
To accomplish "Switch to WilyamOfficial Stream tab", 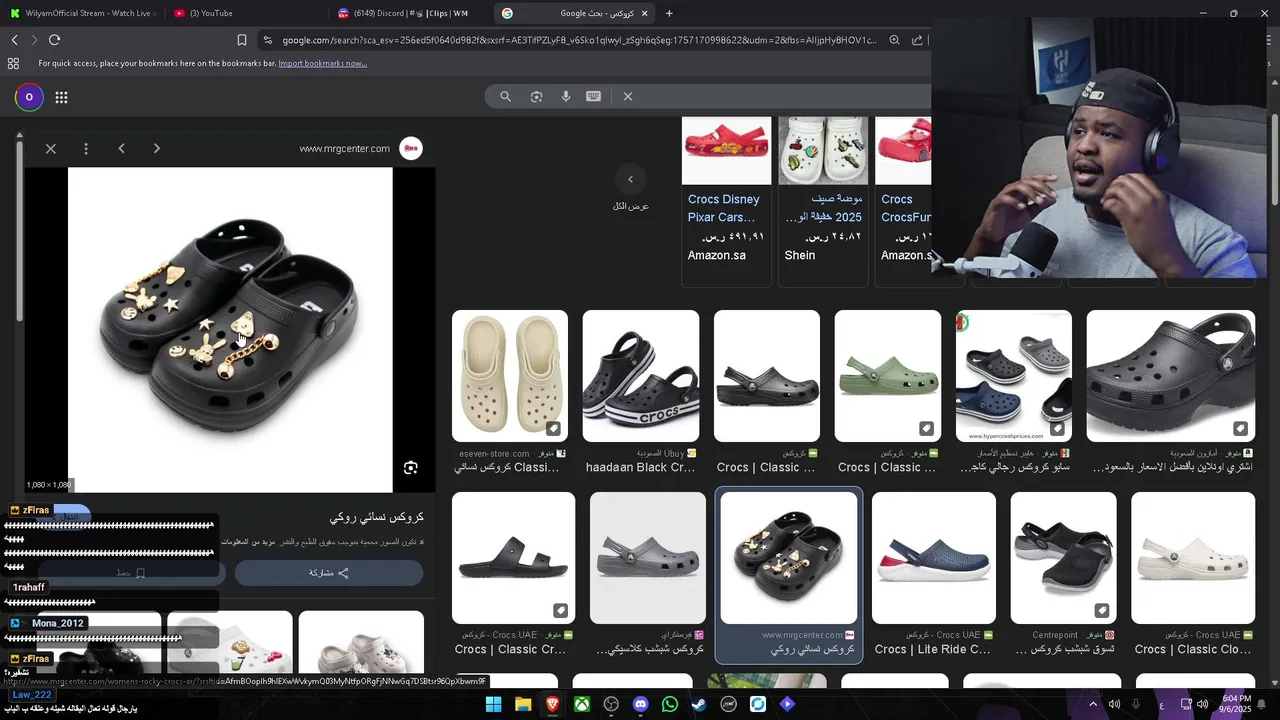I will click(82, 13).
